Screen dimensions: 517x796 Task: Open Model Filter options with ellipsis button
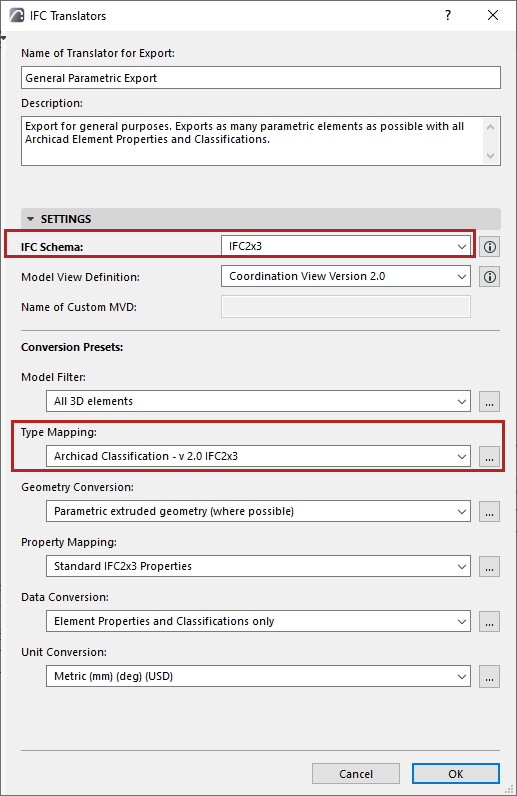(490, 402)
